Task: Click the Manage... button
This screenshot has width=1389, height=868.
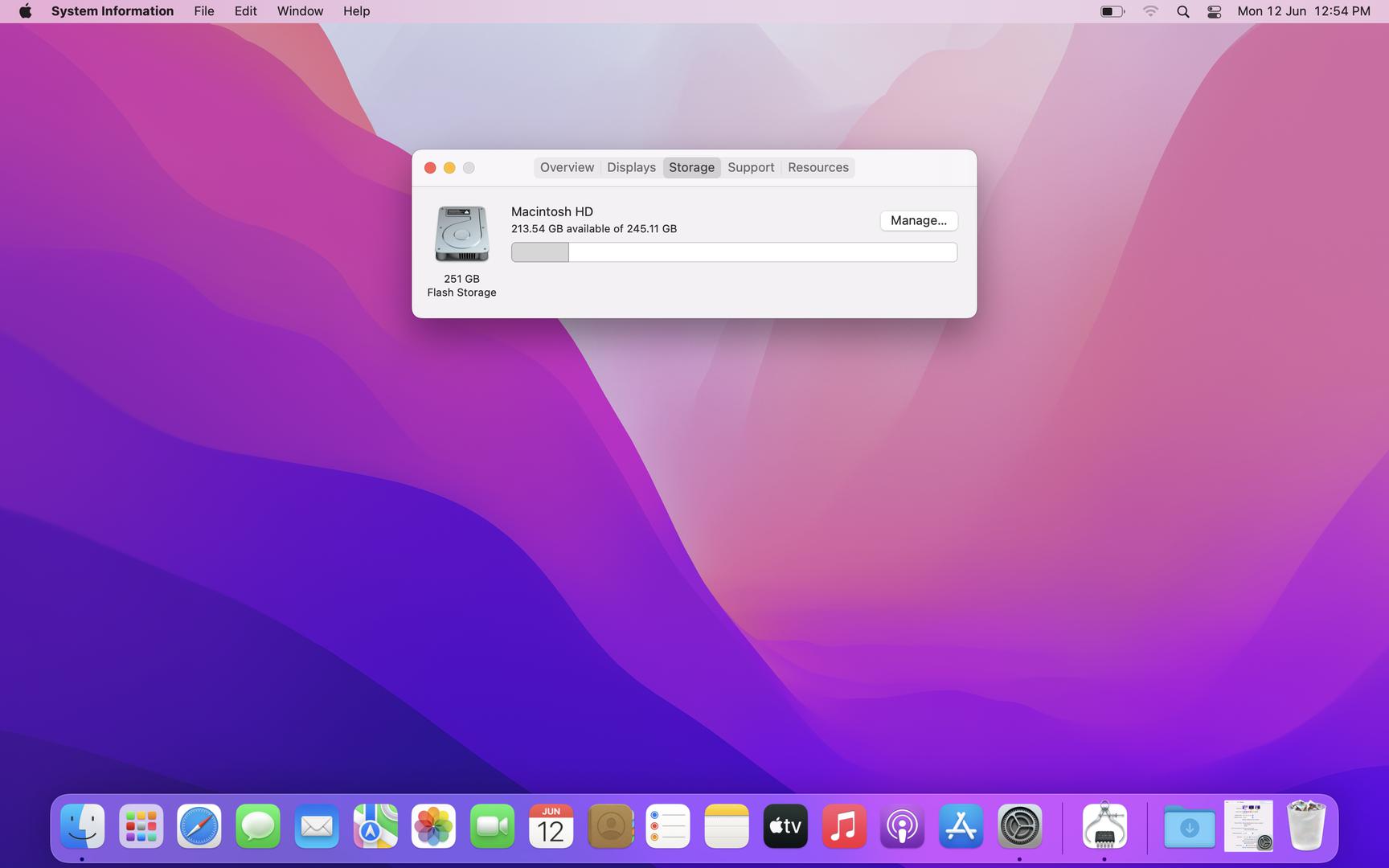Action: click(919, 220)
